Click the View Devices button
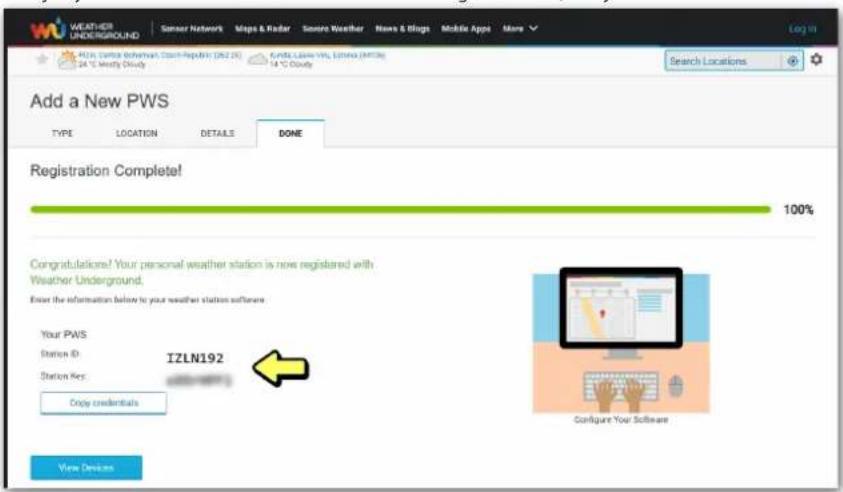The width and height of the screenshot is (843, 492). (x=86, y=467)
